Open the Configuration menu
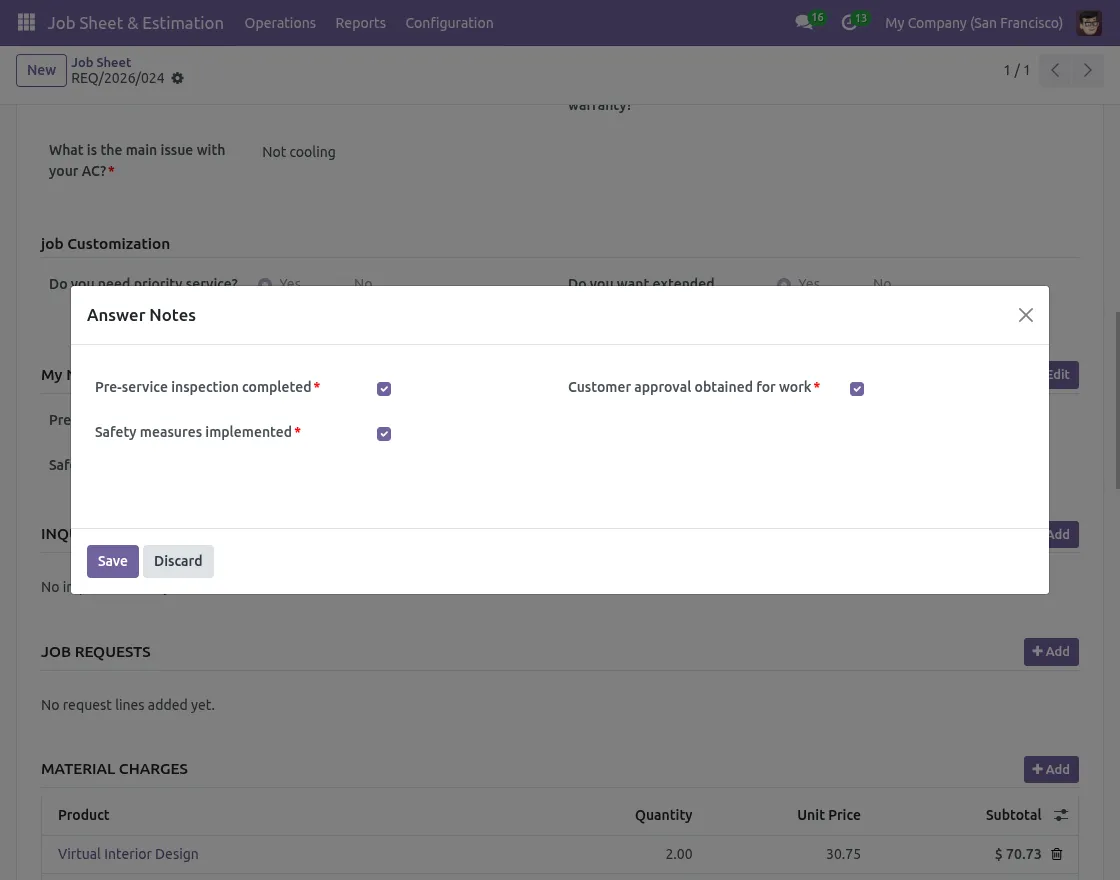1120x880 pixels. (449, 22)
